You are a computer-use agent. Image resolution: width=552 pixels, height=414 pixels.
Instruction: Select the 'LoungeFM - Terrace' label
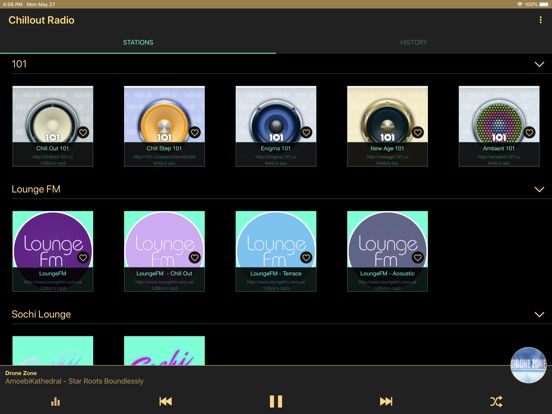tap(276, 274)
